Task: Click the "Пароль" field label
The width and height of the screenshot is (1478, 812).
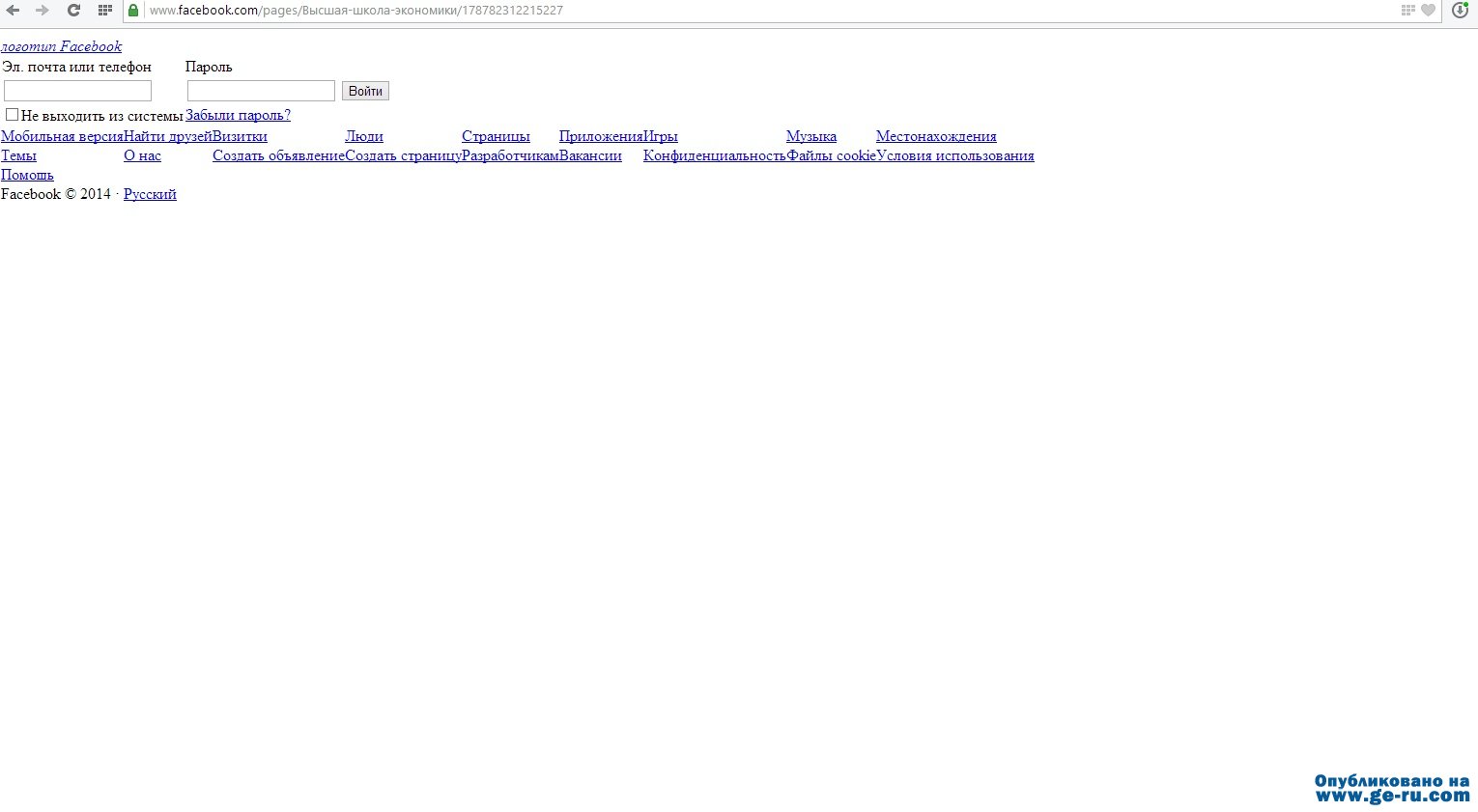Action: point(209,67)
